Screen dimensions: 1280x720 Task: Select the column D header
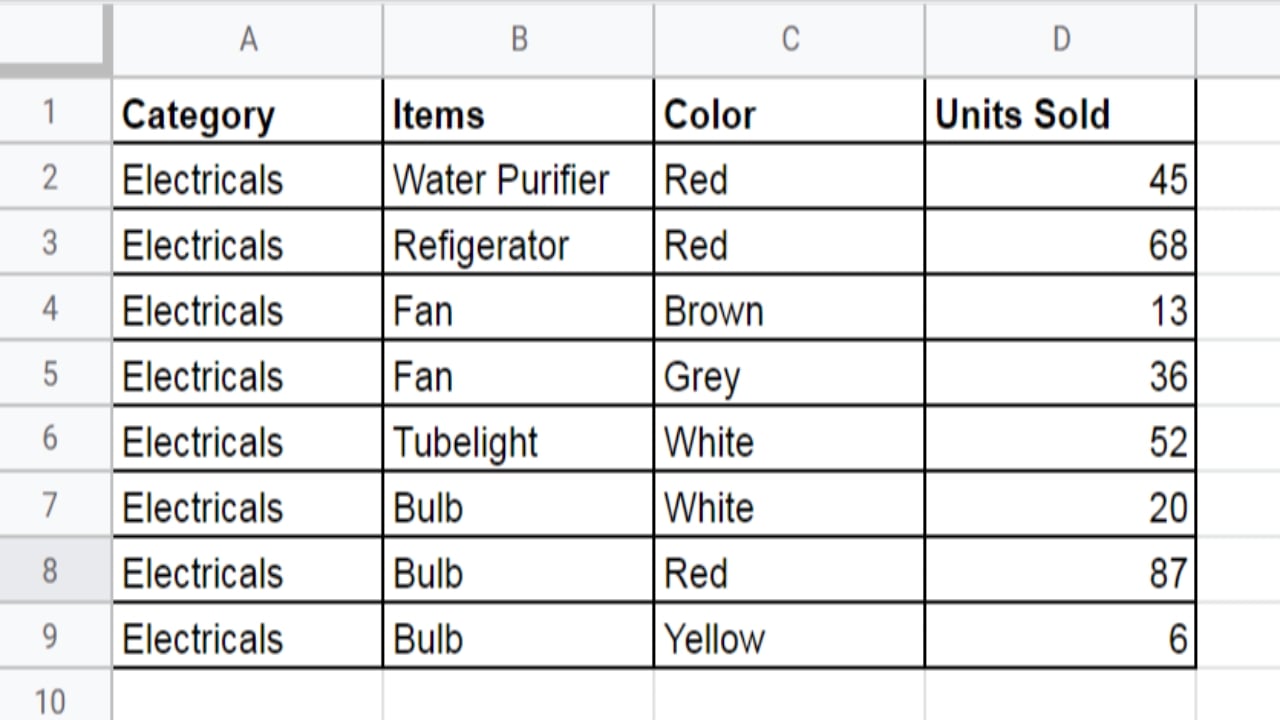[1060, 39]
